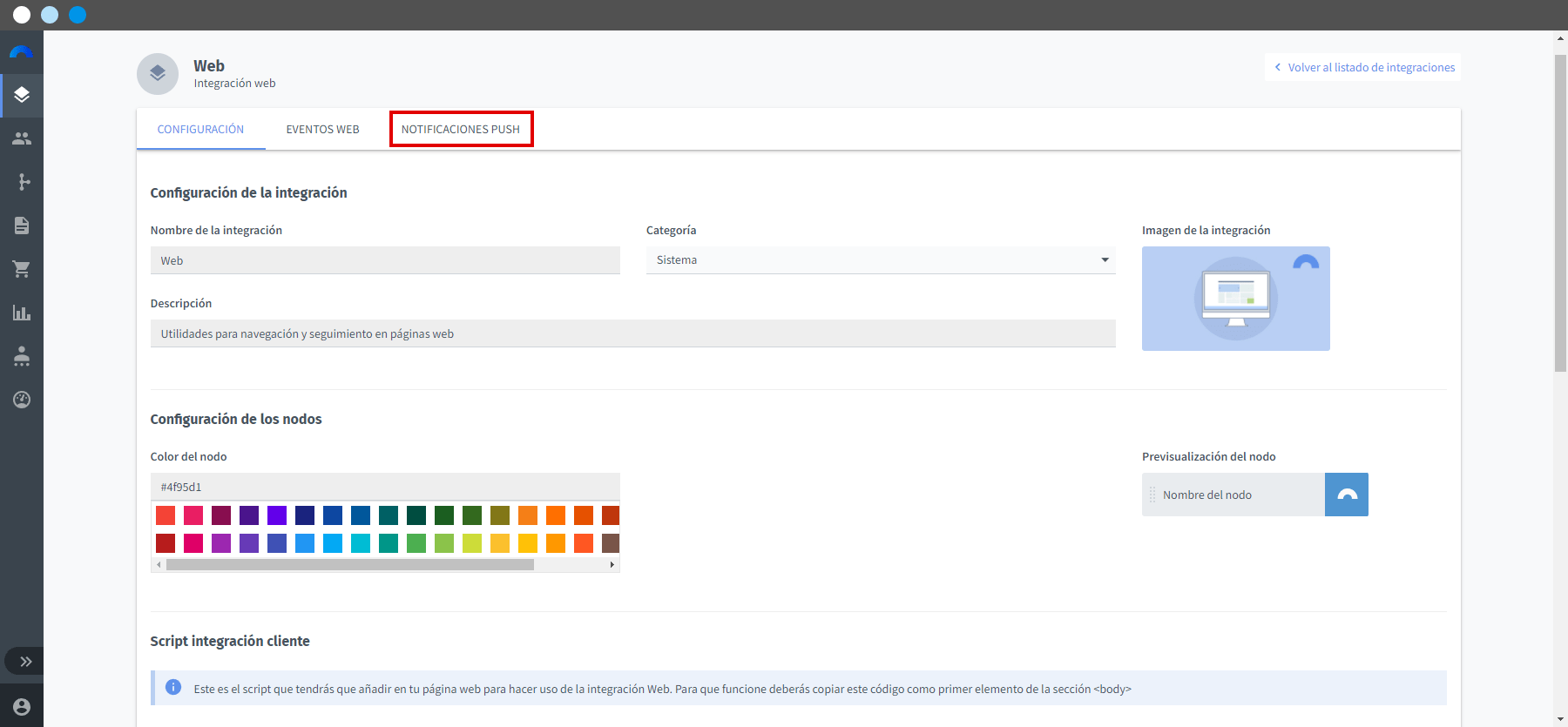Open the Notificaciones Push tab
This screenshot has width=1568, height=727.
461,129
